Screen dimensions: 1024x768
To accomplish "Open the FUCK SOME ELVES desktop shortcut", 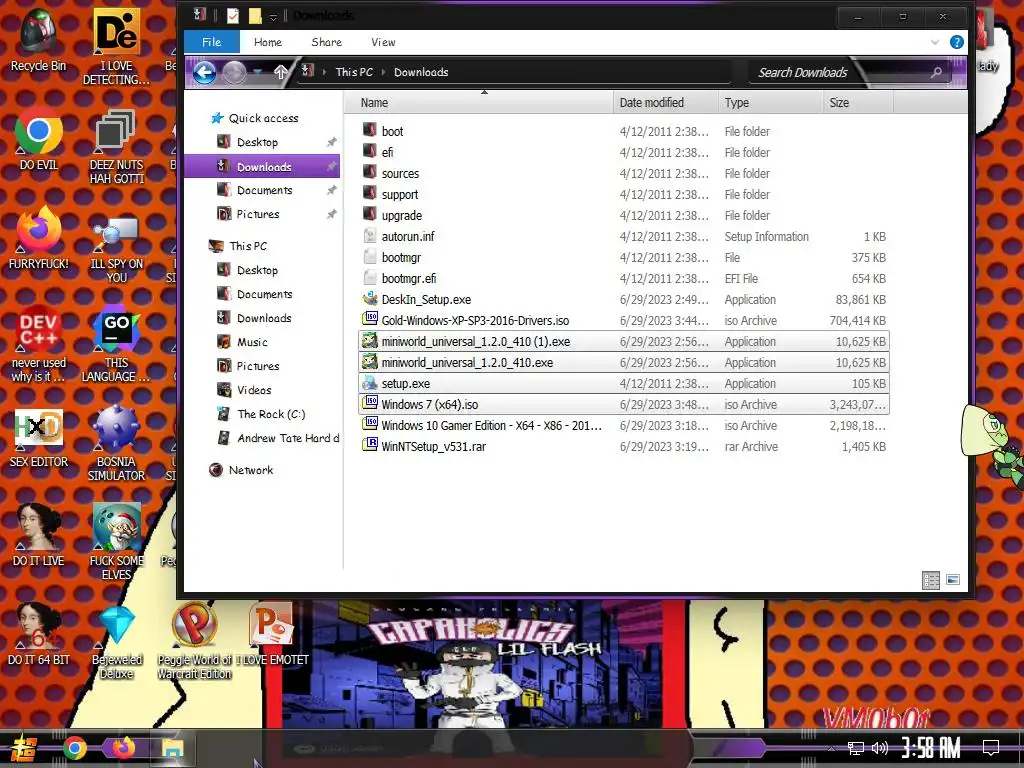I will pyautogui.click(x=116, y=542).
